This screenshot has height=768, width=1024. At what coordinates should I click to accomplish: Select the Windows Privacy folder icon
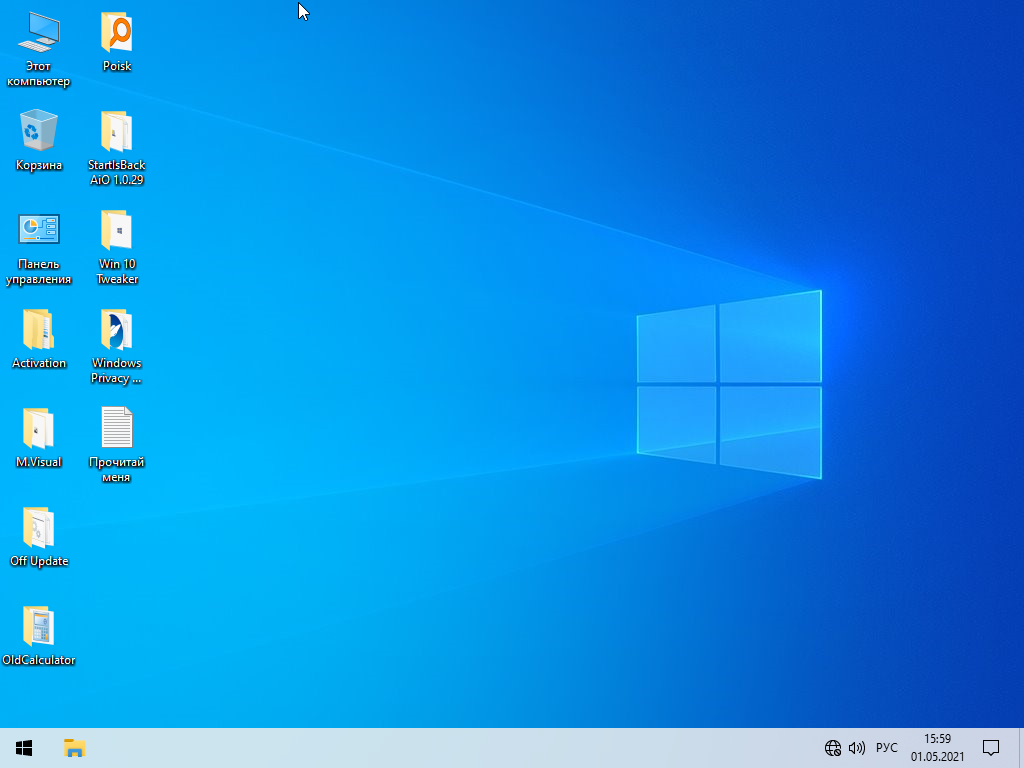click(x=117, y=330)
